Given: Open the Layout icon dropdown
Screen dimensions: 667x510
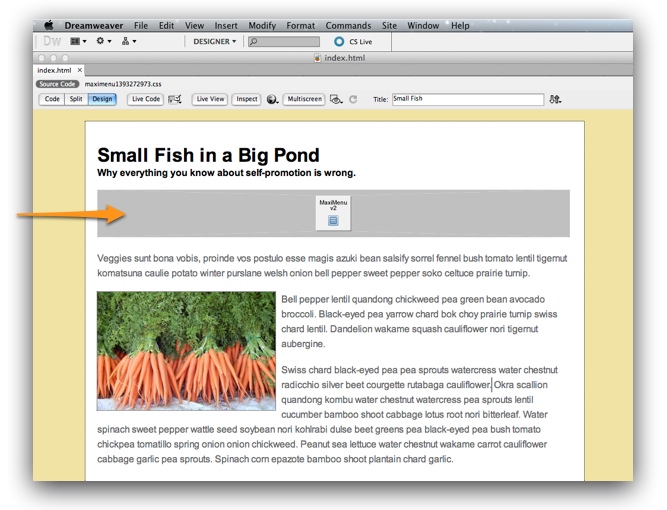Looking at the screenshot, I should tap(79, 42).
